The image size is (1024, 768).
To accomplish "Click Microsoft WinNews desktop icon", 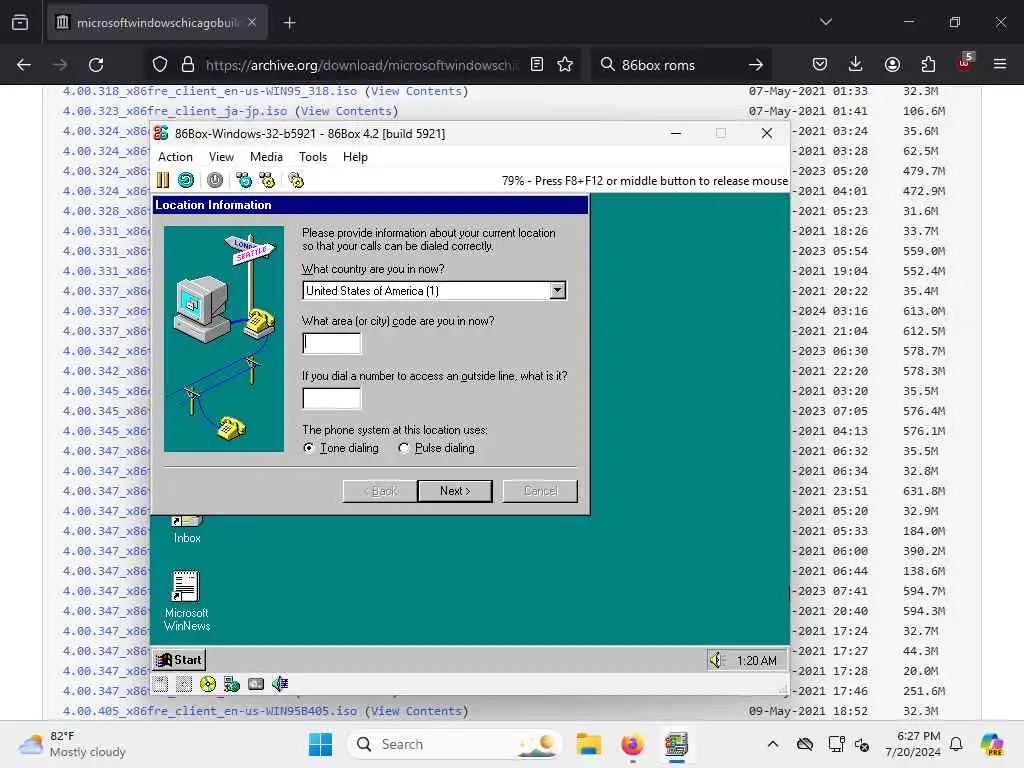I will pyautogui.click(x=187, y=601).
